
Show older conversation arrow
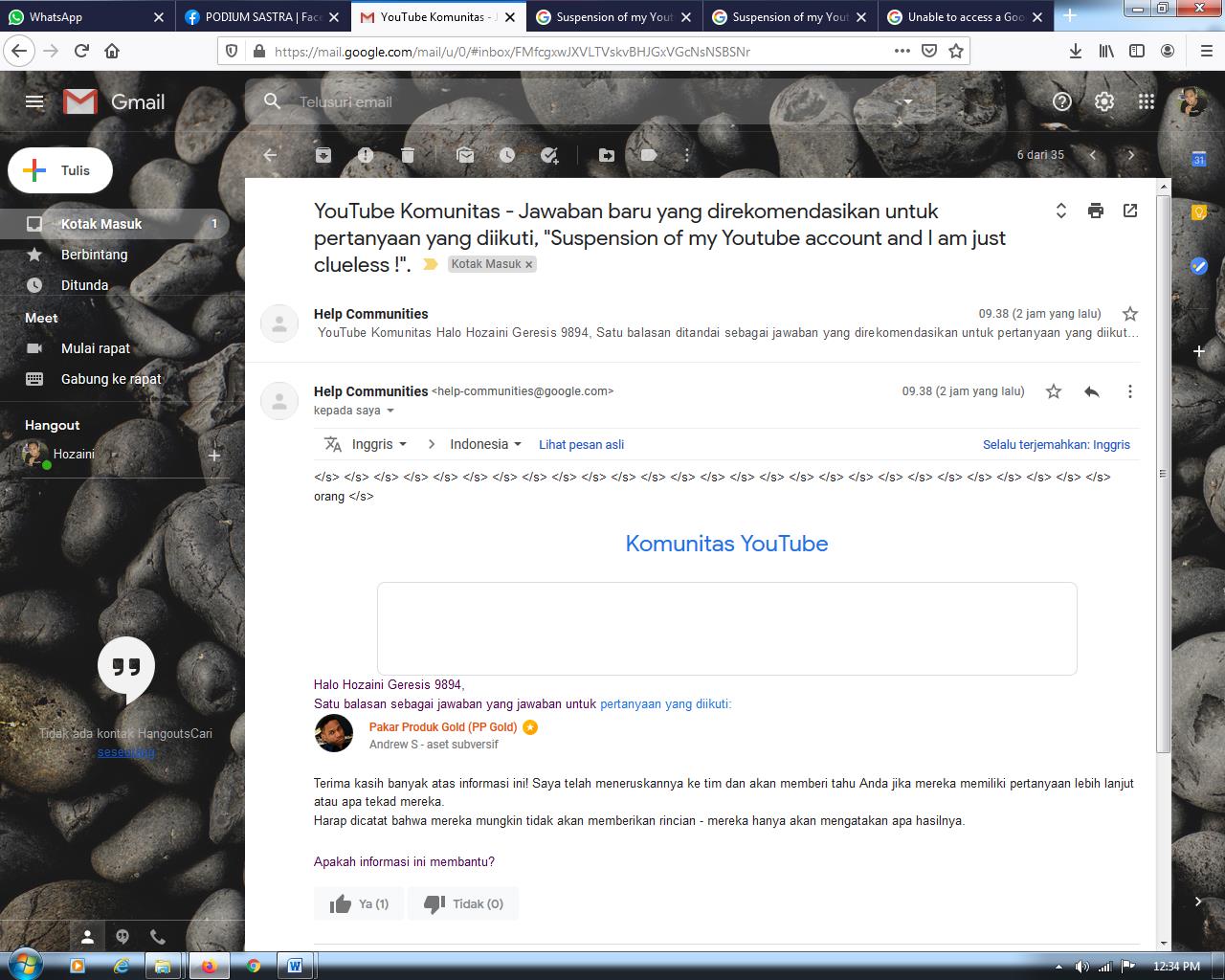pos(1130,155)
